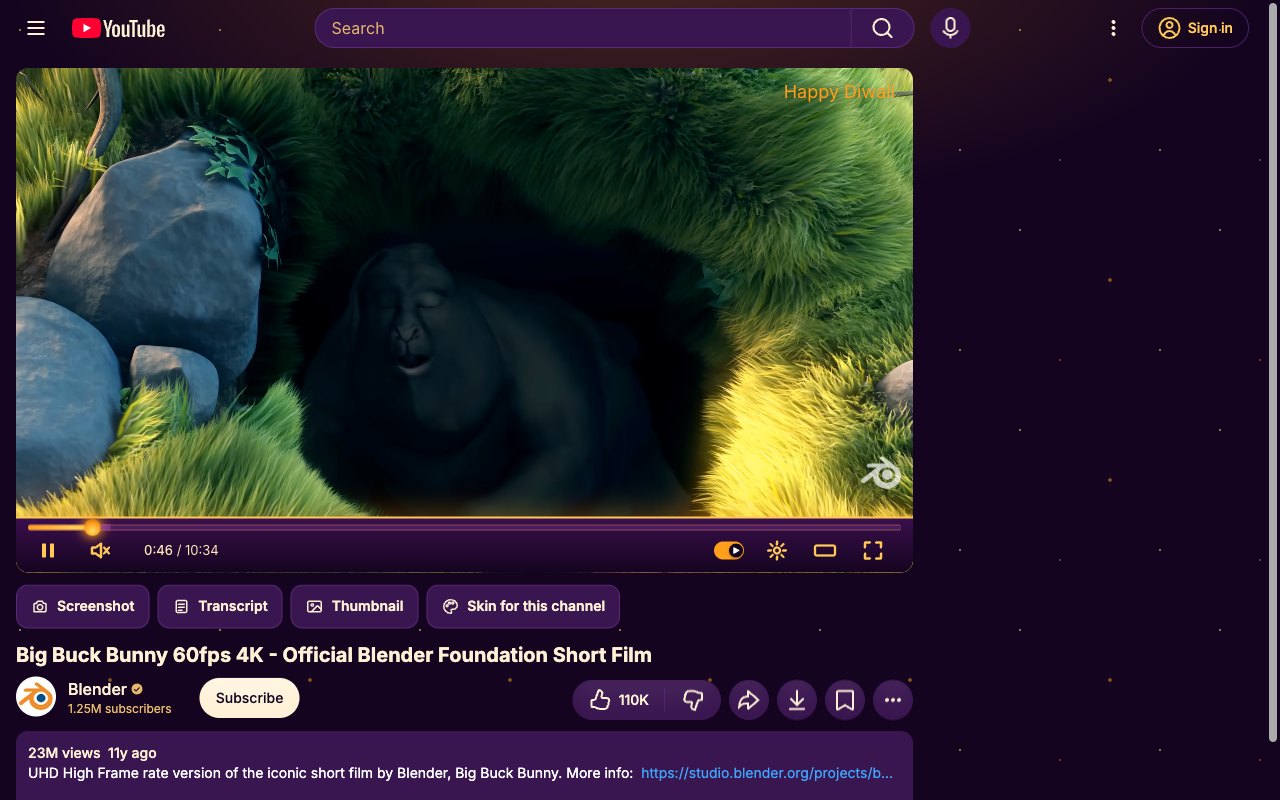1280x800 pixels.
Task: Start voice search with microphone
Action: 951,28
